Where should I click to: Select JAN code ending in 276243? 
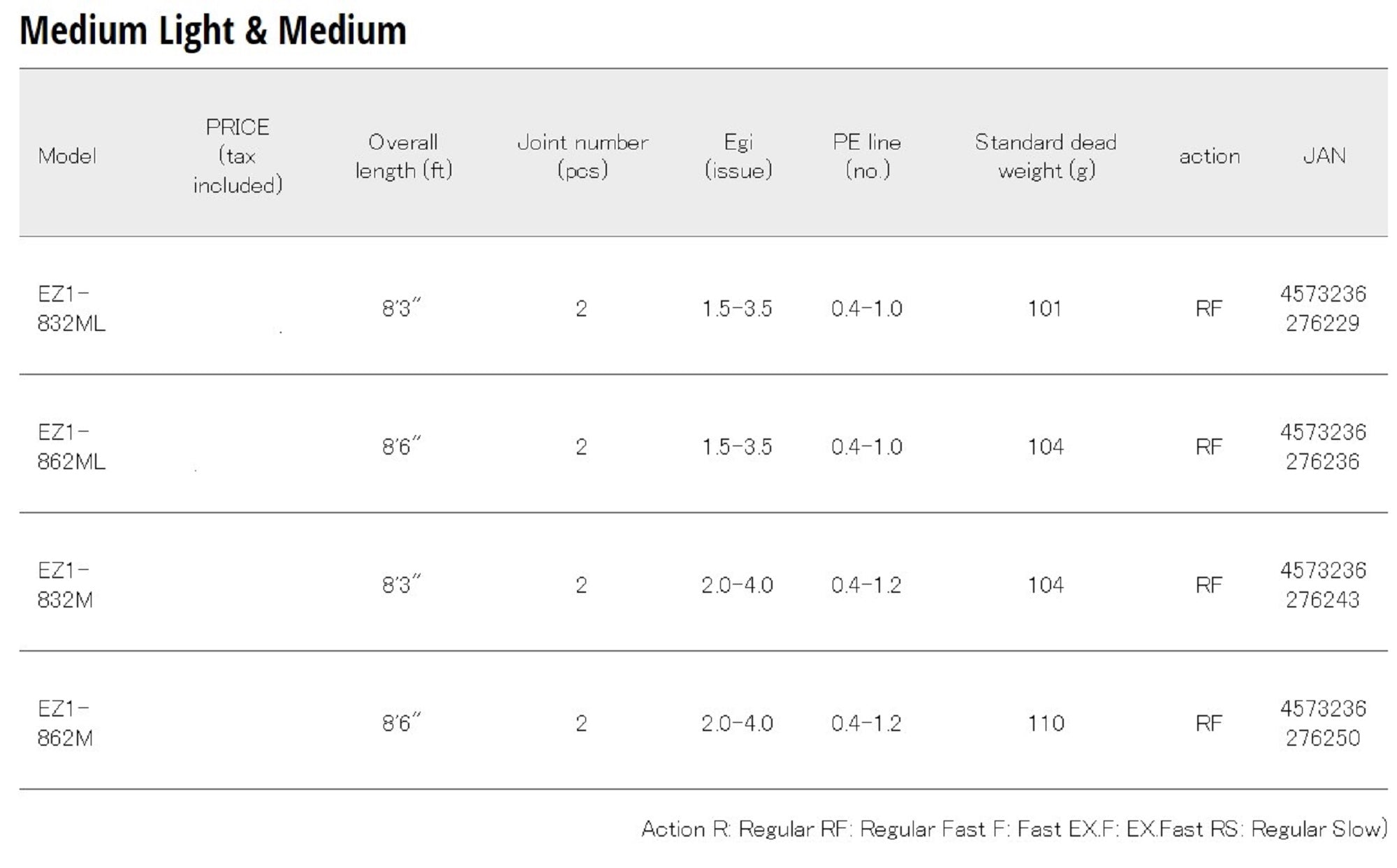tap(1322, 584)
